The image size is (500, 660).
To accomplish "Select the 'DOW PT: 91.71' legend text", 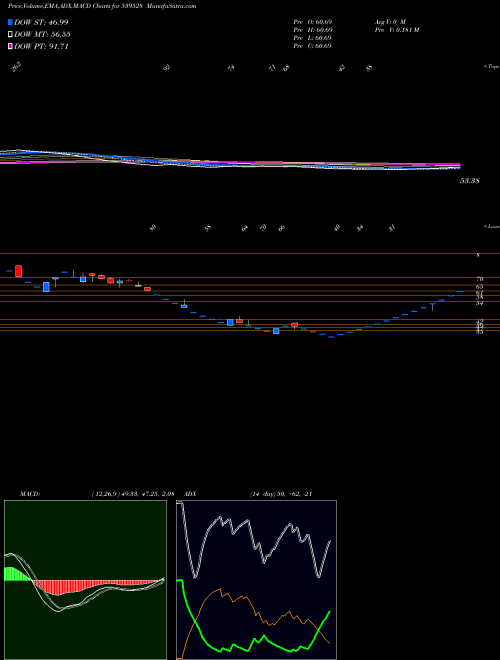I will click(41, 46).
